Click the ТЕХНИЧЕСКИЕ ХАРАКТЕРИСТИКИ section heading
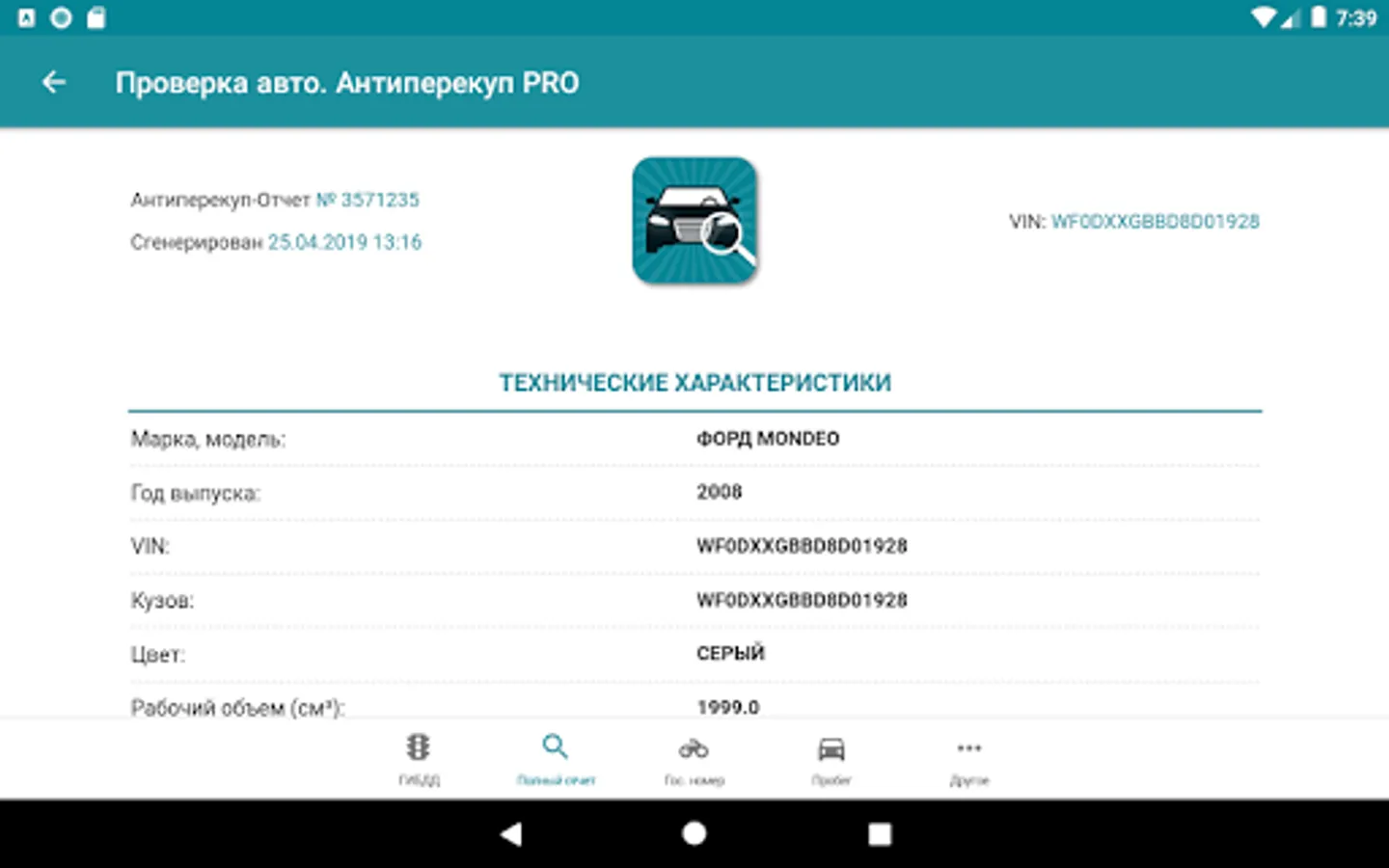 tap(694, 383)
